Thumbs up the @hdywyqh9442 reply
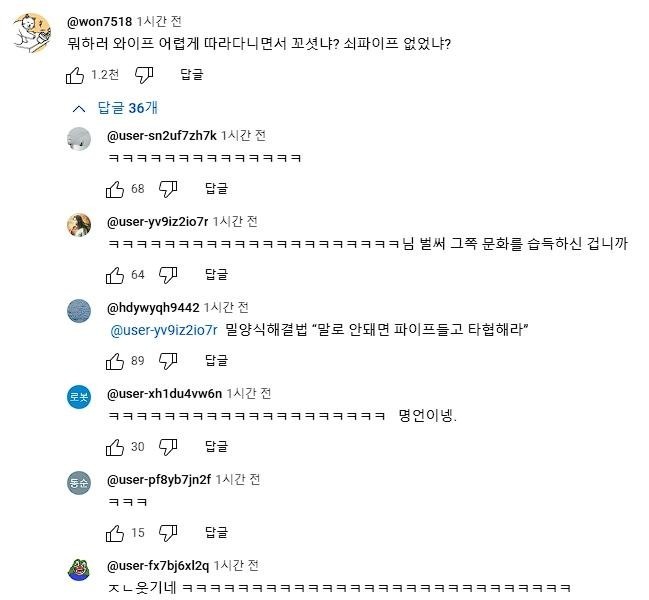 tap(115, 360)
